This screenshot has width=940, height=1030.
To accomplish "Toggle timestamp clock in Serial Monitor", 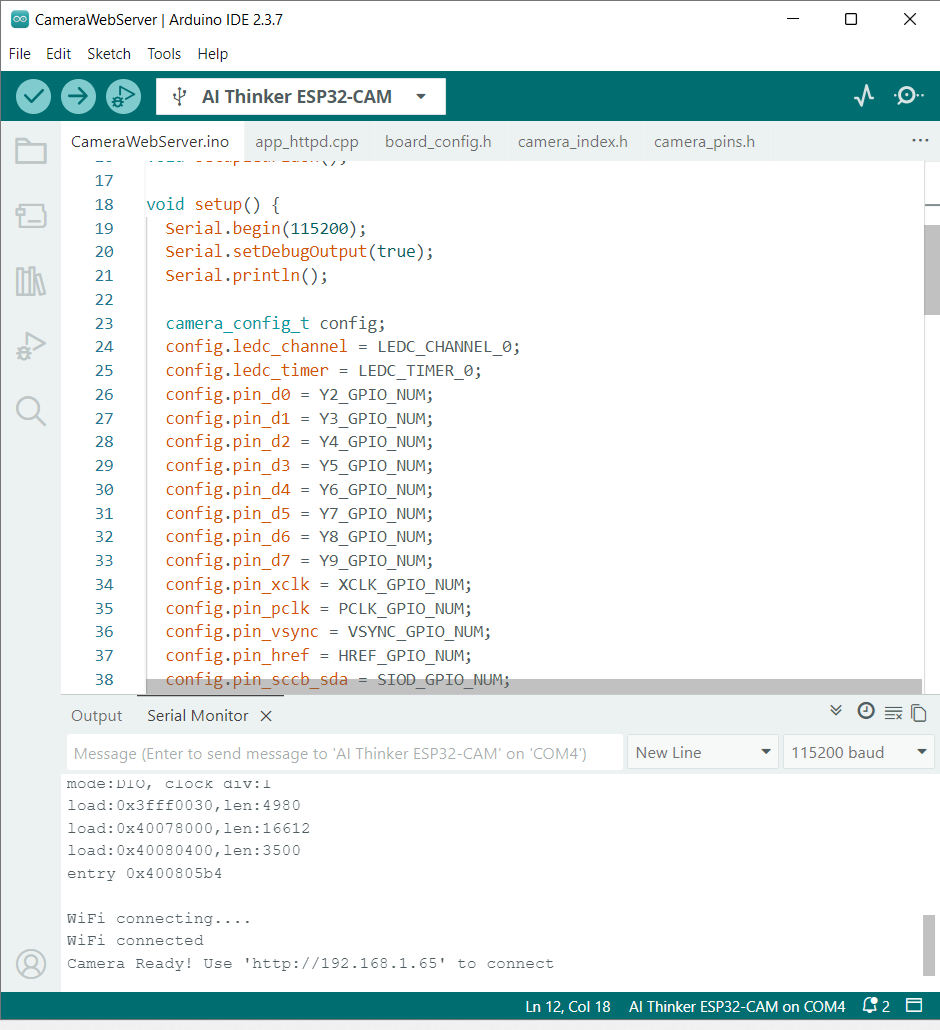I will [x=866, y=711].
